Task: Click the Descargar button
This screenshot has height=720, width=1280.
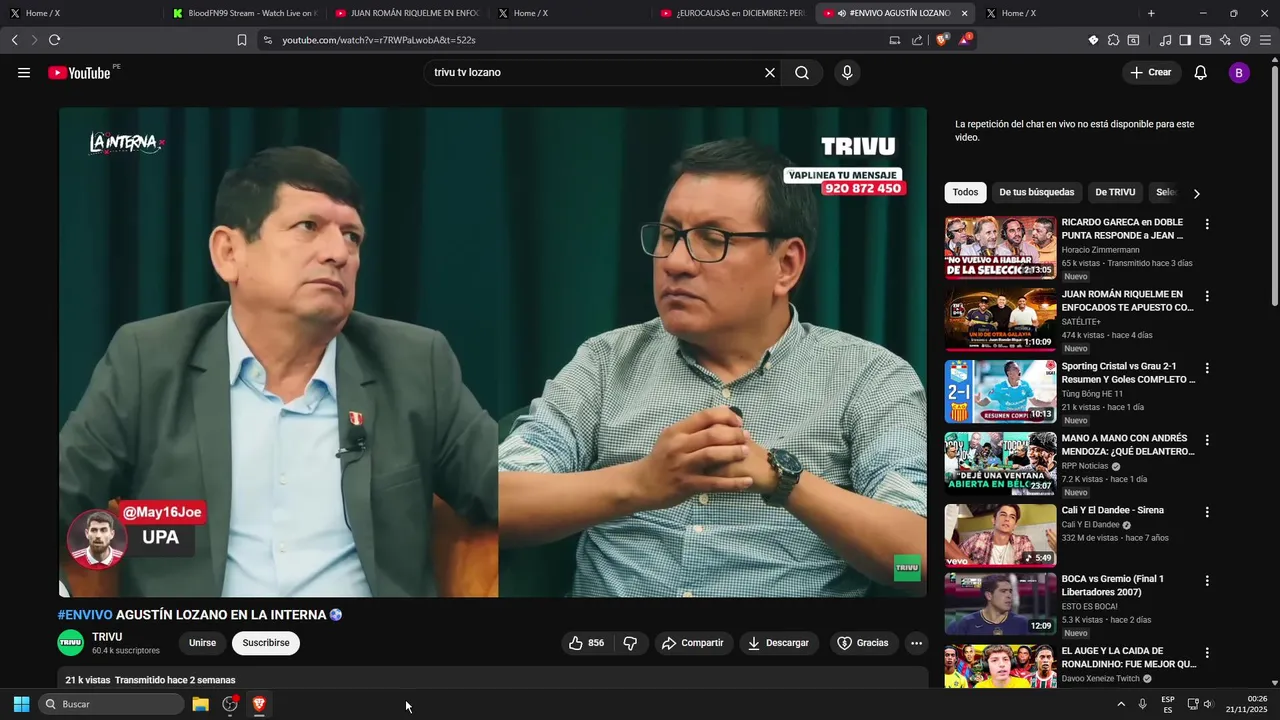Action: 779,643
